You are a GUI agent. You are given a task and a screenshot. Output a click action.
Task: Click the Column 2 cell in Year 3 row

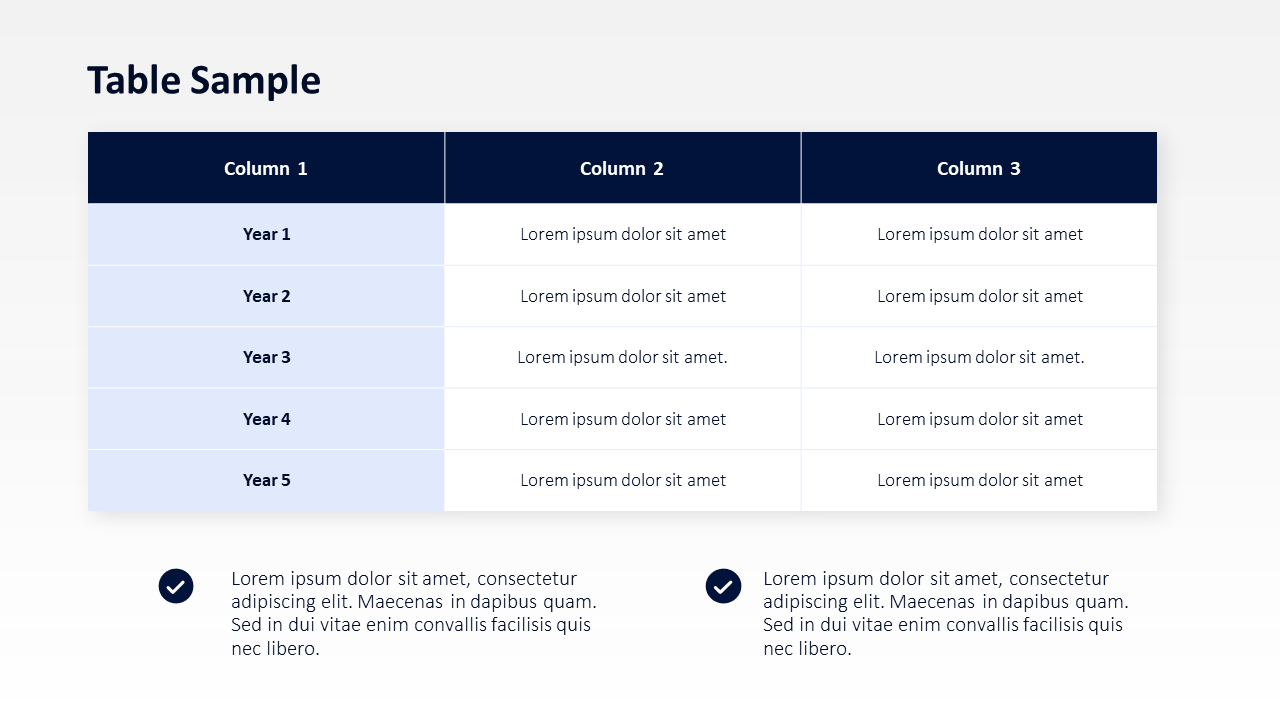(x=623, y=357)
